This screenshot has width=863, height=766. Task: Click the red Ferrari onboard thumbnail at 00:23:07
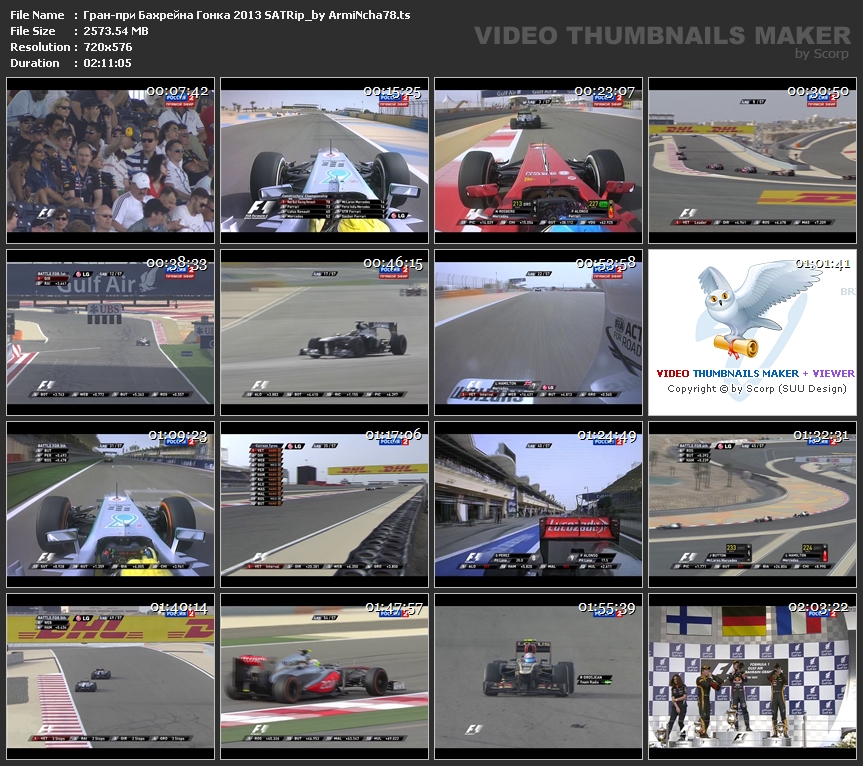(x=538, y=160)
